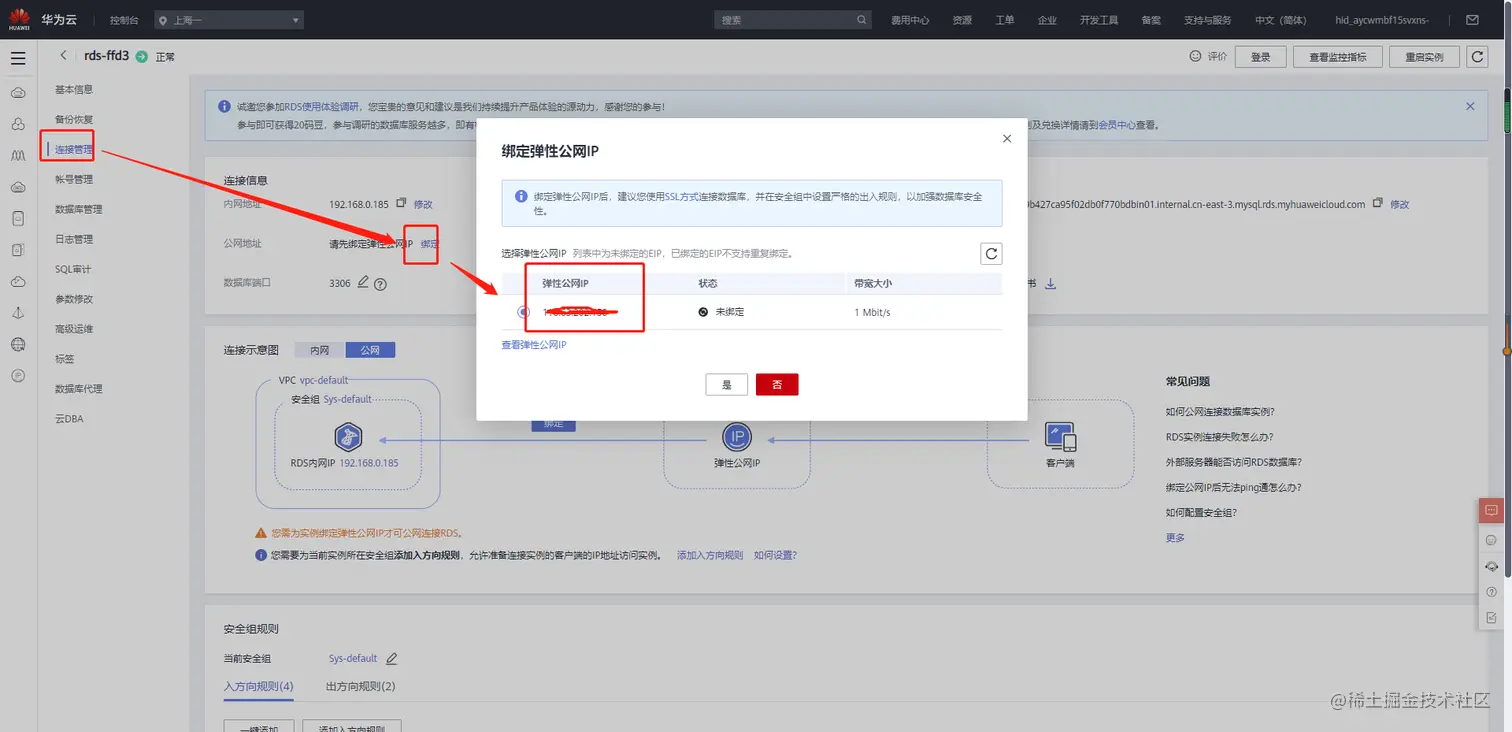Open the 工单 menu in top bar
Image resolution: width=1512 pixels, height=732 pixels.
pyautogui.click(x=1005, y=19)
